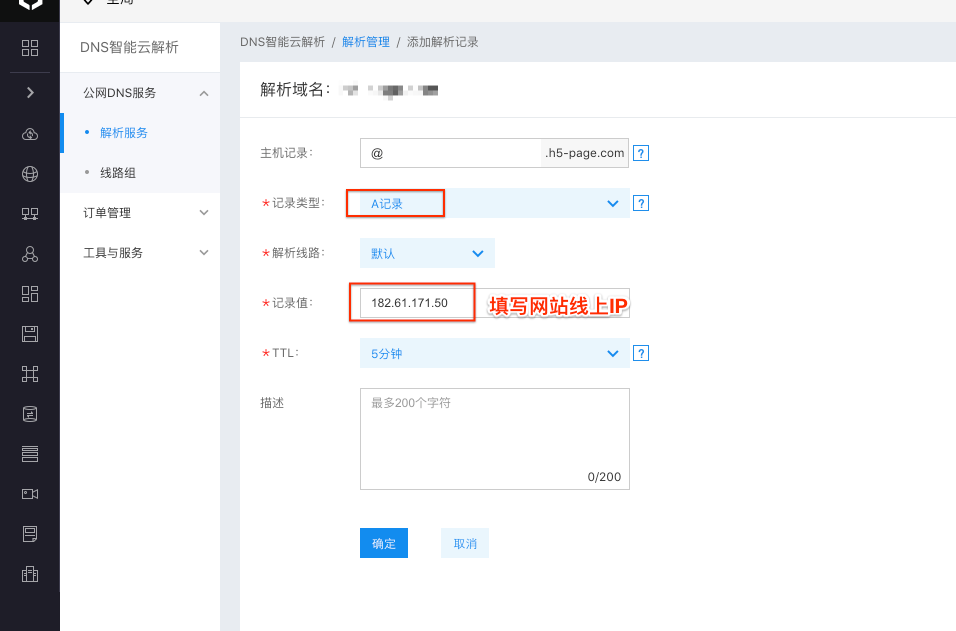Open the TTL 5分钟 dropdown

click(x=494, y=353)
